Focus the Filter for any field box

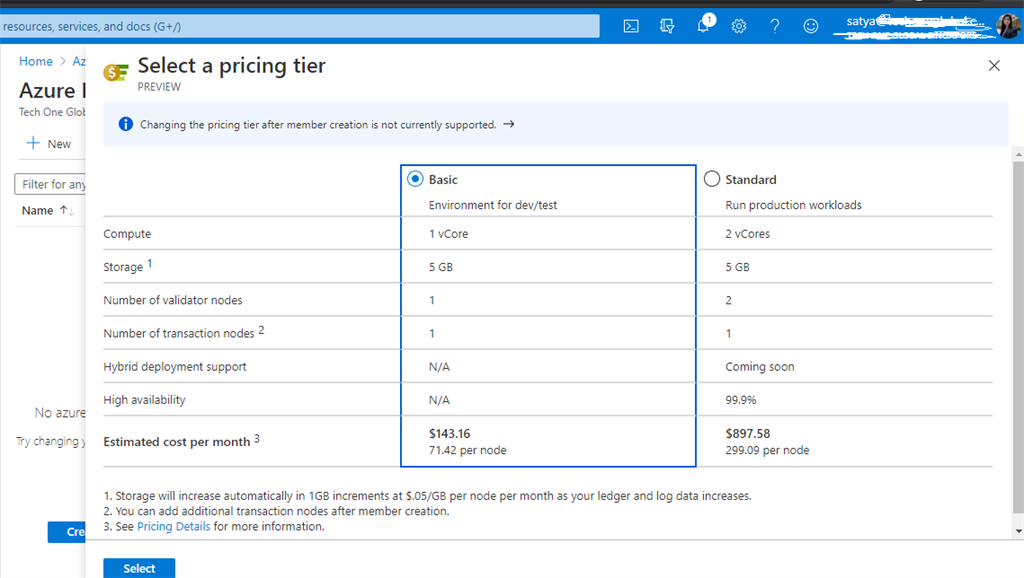coord(52,184)
